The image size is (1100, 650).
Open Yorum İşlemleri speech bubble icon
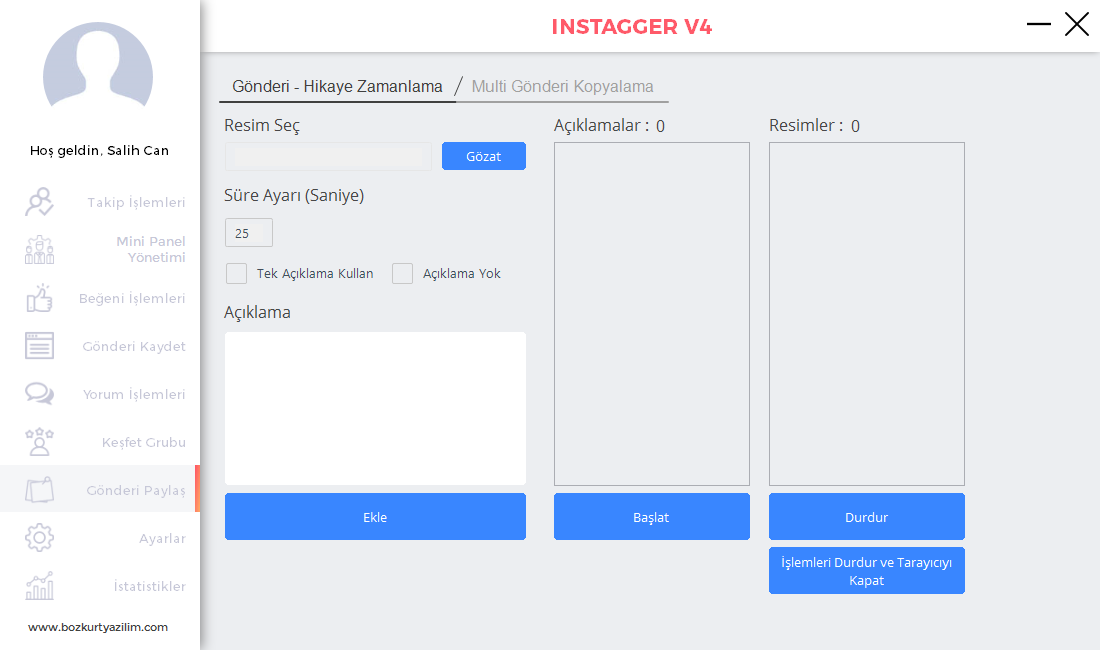coord(39,393)
